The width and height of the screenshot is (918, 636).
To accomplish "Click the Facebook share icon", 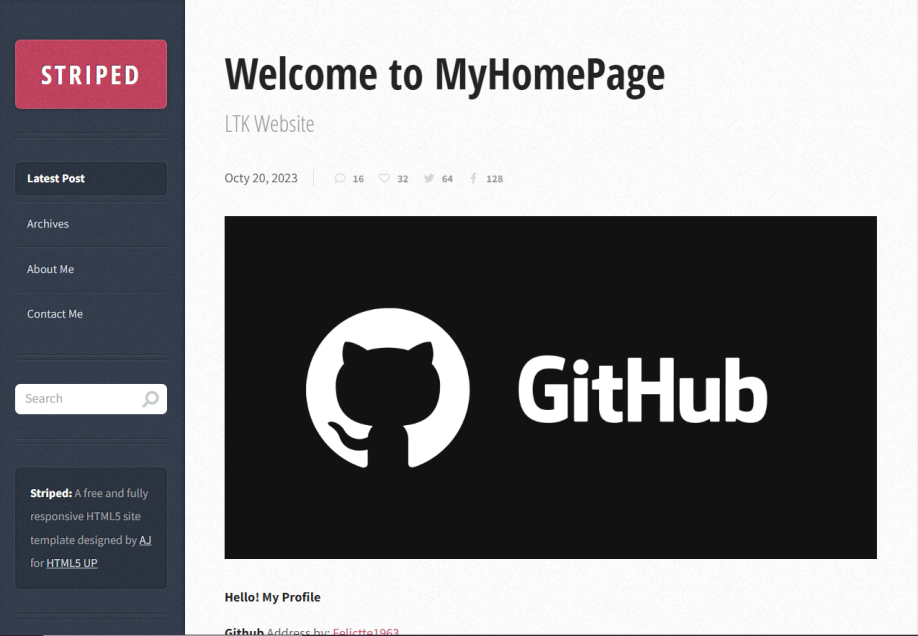I will coord(473,178).
